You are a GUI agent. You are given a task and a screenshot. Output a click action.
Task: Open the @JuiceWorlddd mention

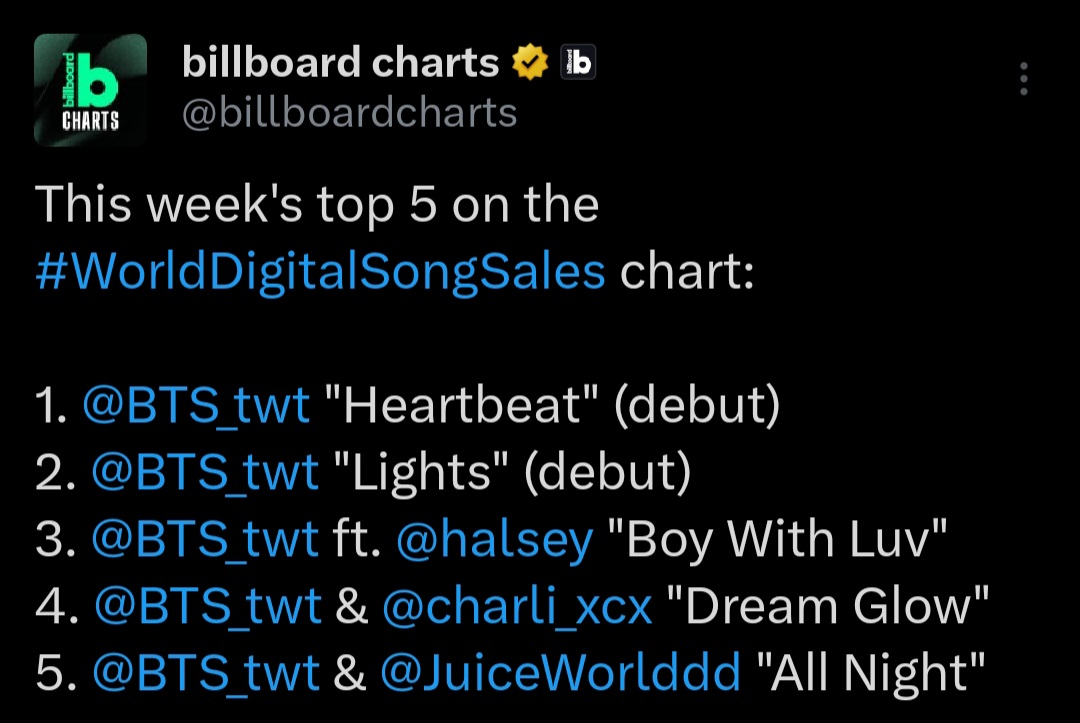pyautogui.click(x=561, y=673)
